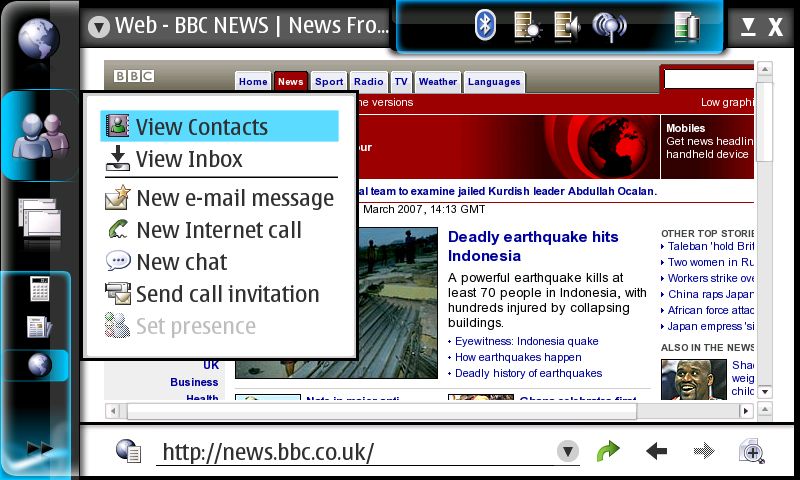Open the BBC News tab
This screenshot has width=800, height=480.
290,82
